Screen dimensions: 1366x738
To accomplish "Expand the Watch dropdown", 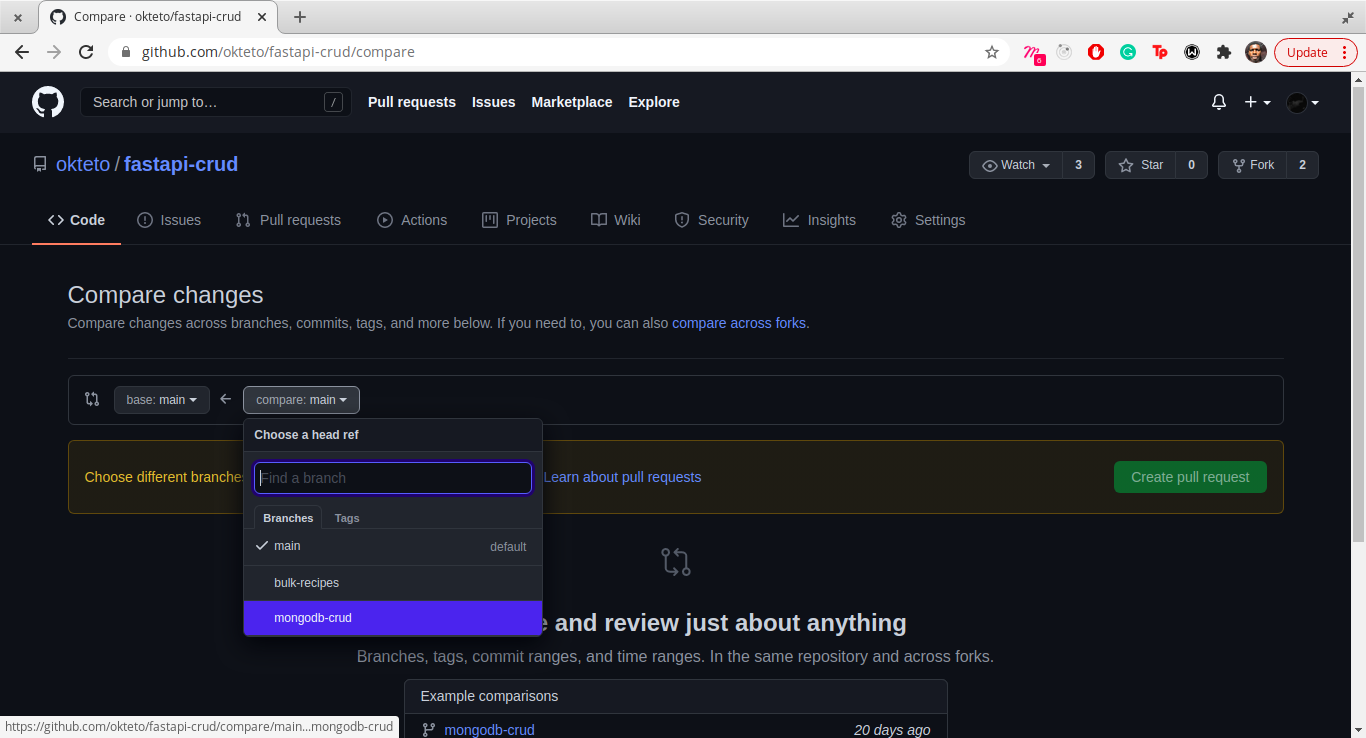I will 1016,165.
